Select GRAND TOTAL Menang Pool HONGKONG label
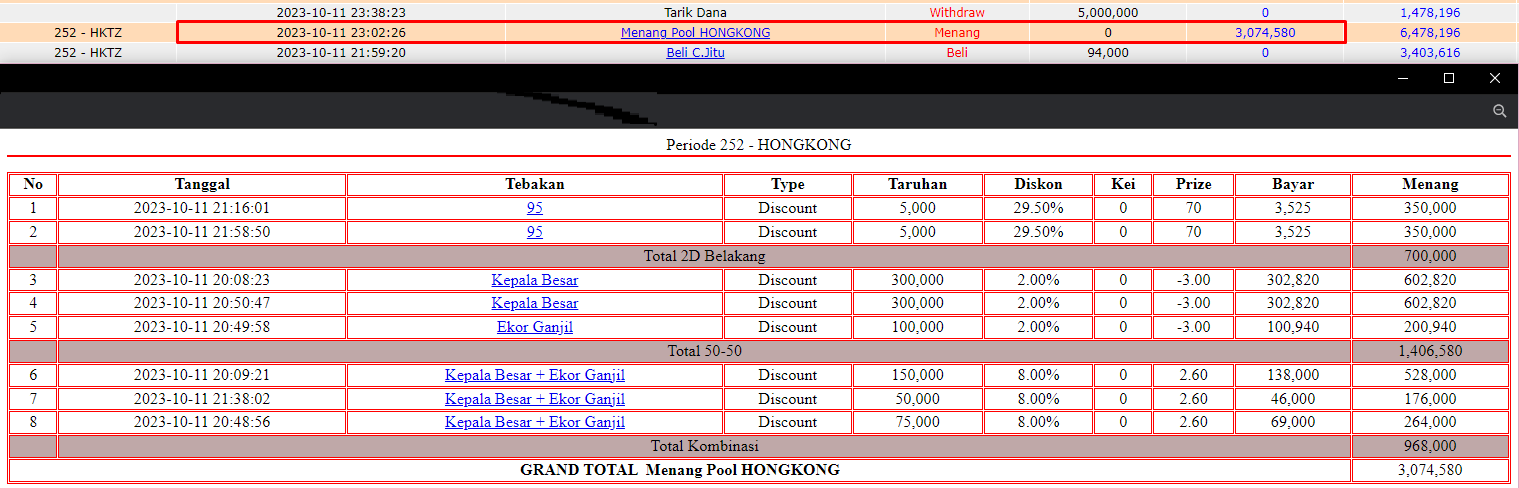The height and width of the screenshot is (488, 1519). point(680,469)
